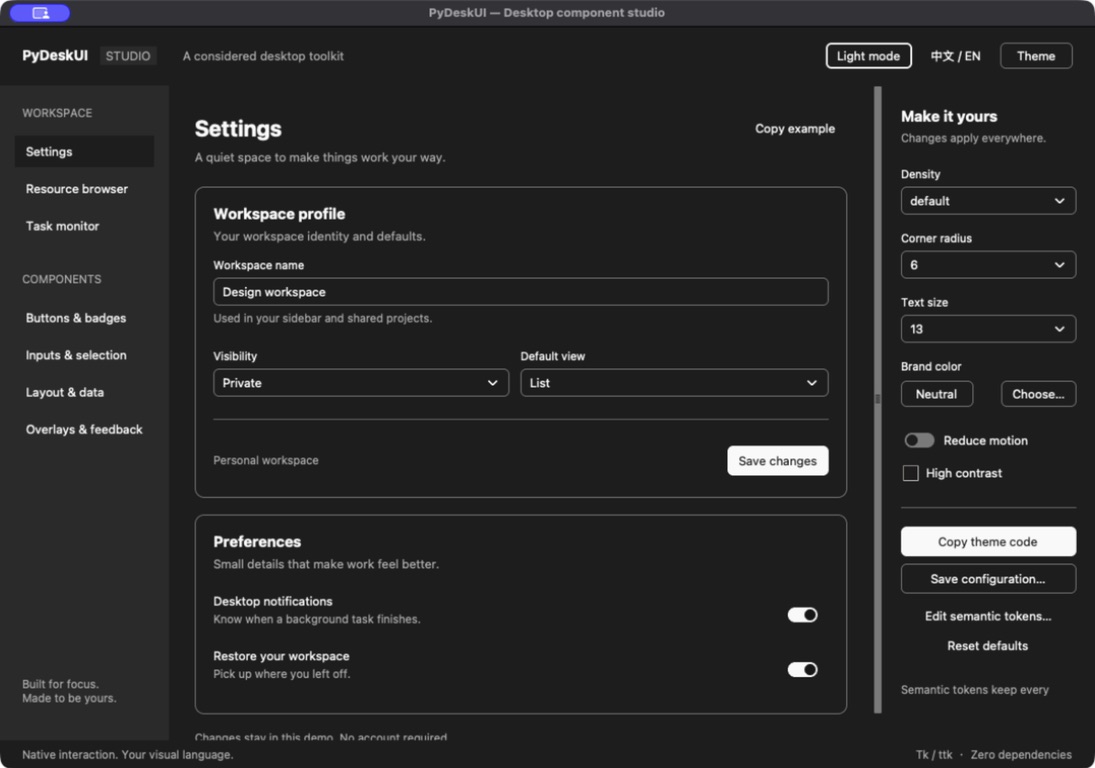
Task: Switch to Light mode
Action: pyautogui.click(x=868, y=56)
